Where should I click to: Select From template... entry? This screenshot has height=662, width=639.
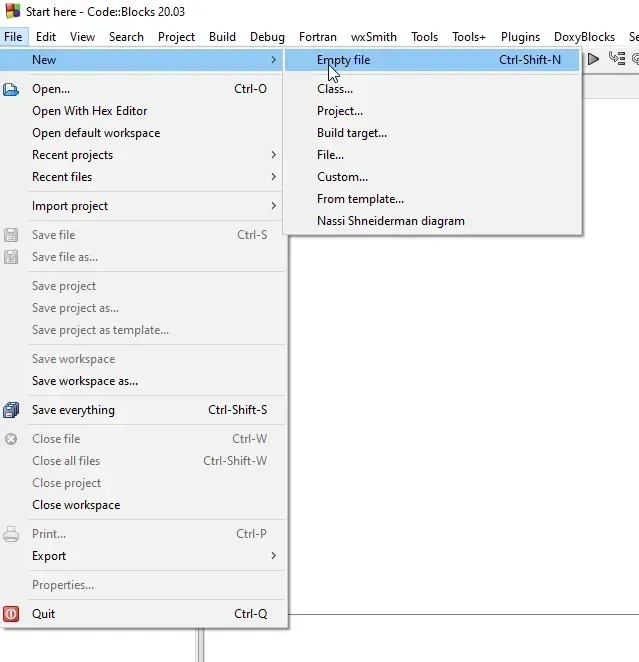click(432, 199)
